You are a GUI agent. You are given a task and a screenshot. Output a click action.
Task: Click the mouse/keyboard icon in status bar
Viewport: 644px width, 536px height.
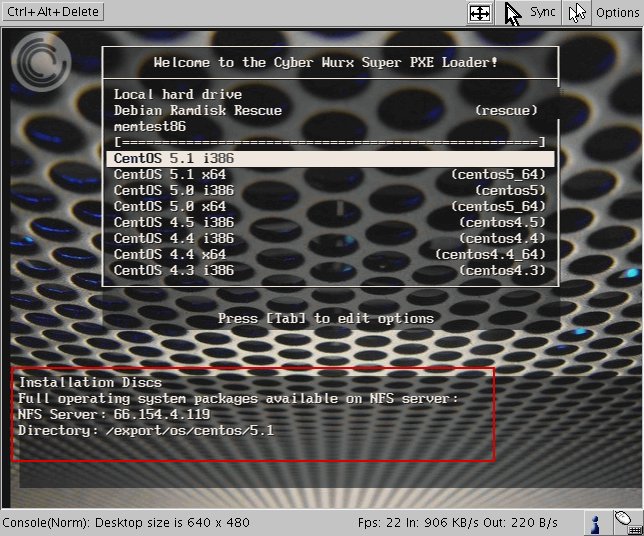(628, 523)
